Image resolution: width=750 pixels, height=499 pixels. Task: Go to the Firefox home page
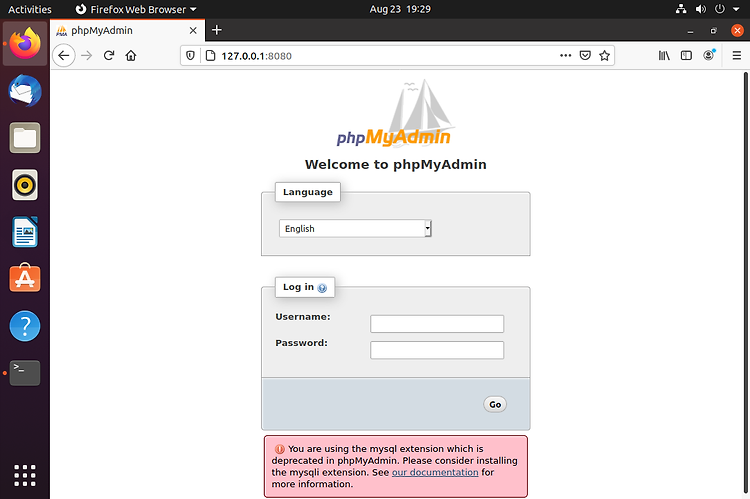tap(131, 55)
